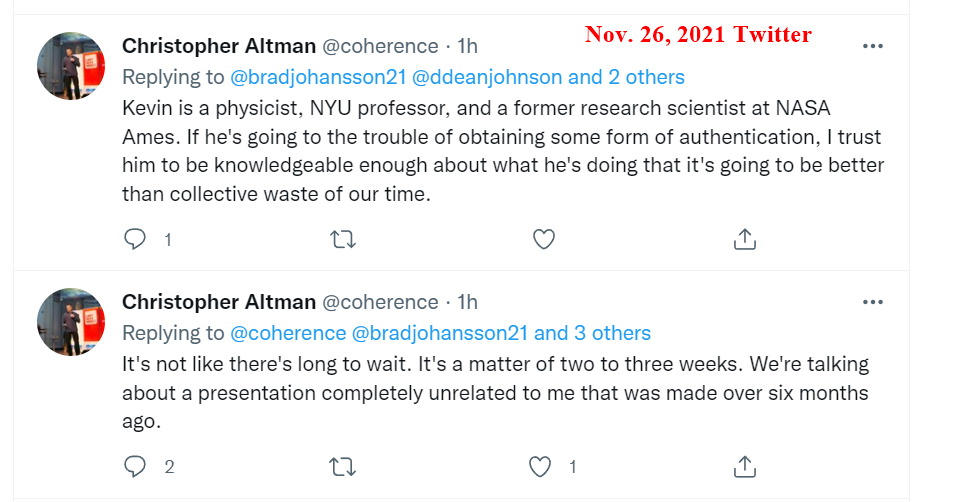Screen dimensions: 955x502
Task: Open more options on first tweet
Action: [x=873, y=46]
